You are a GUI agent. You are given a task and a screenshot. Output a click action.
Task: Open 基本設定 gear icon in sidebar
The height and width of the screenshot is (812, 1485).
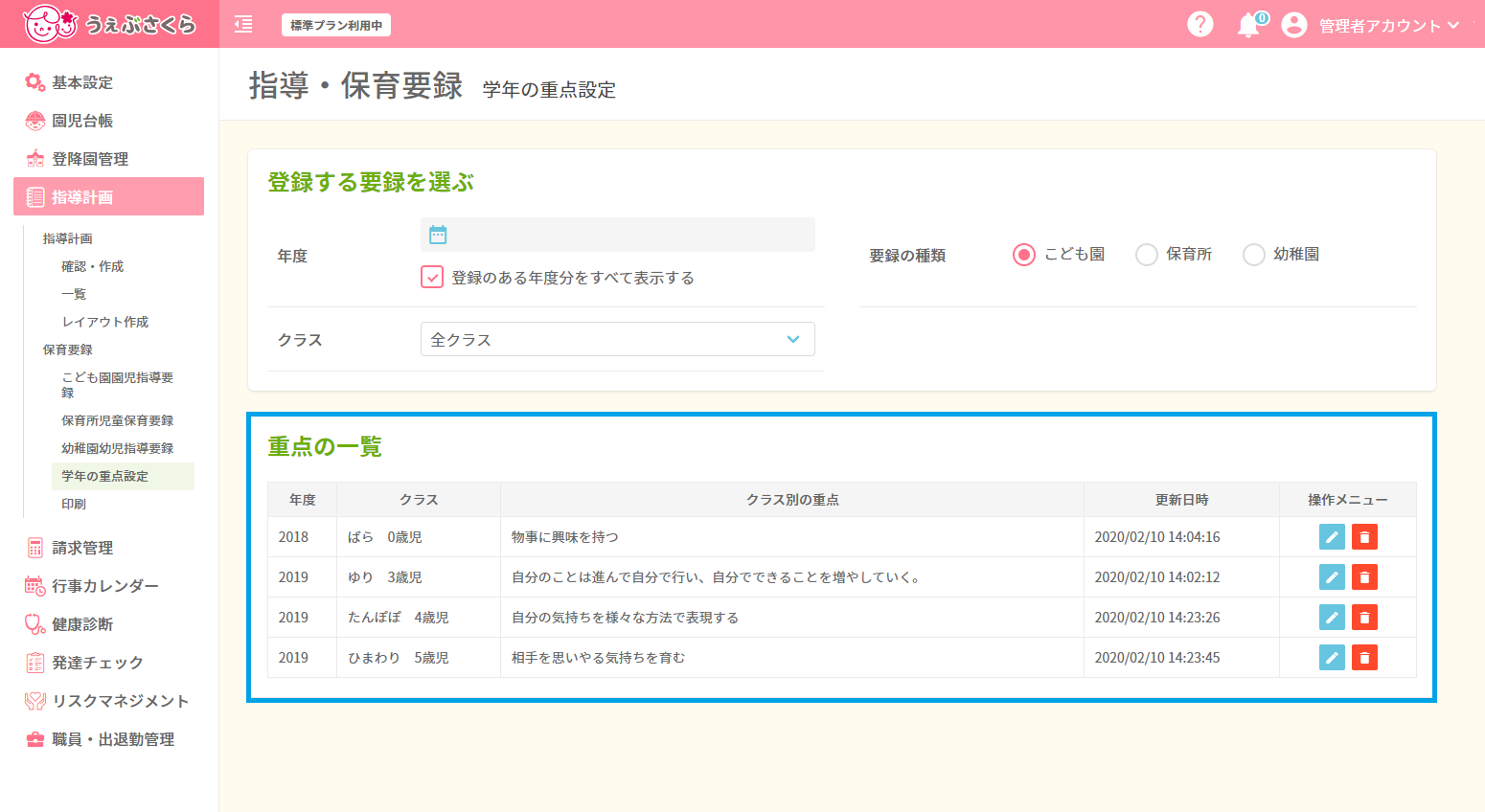(x=35, y=82)
